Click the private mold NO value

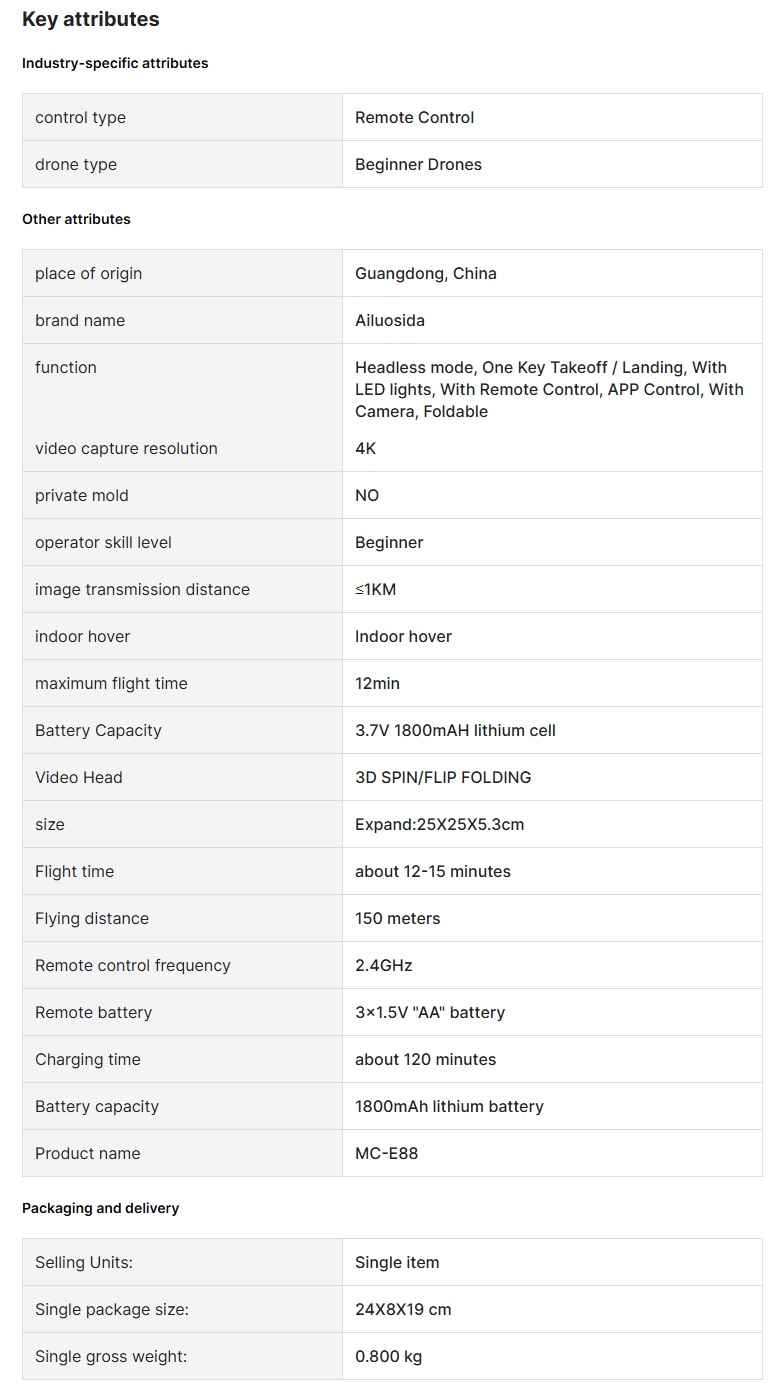click(x=367, y=495)
